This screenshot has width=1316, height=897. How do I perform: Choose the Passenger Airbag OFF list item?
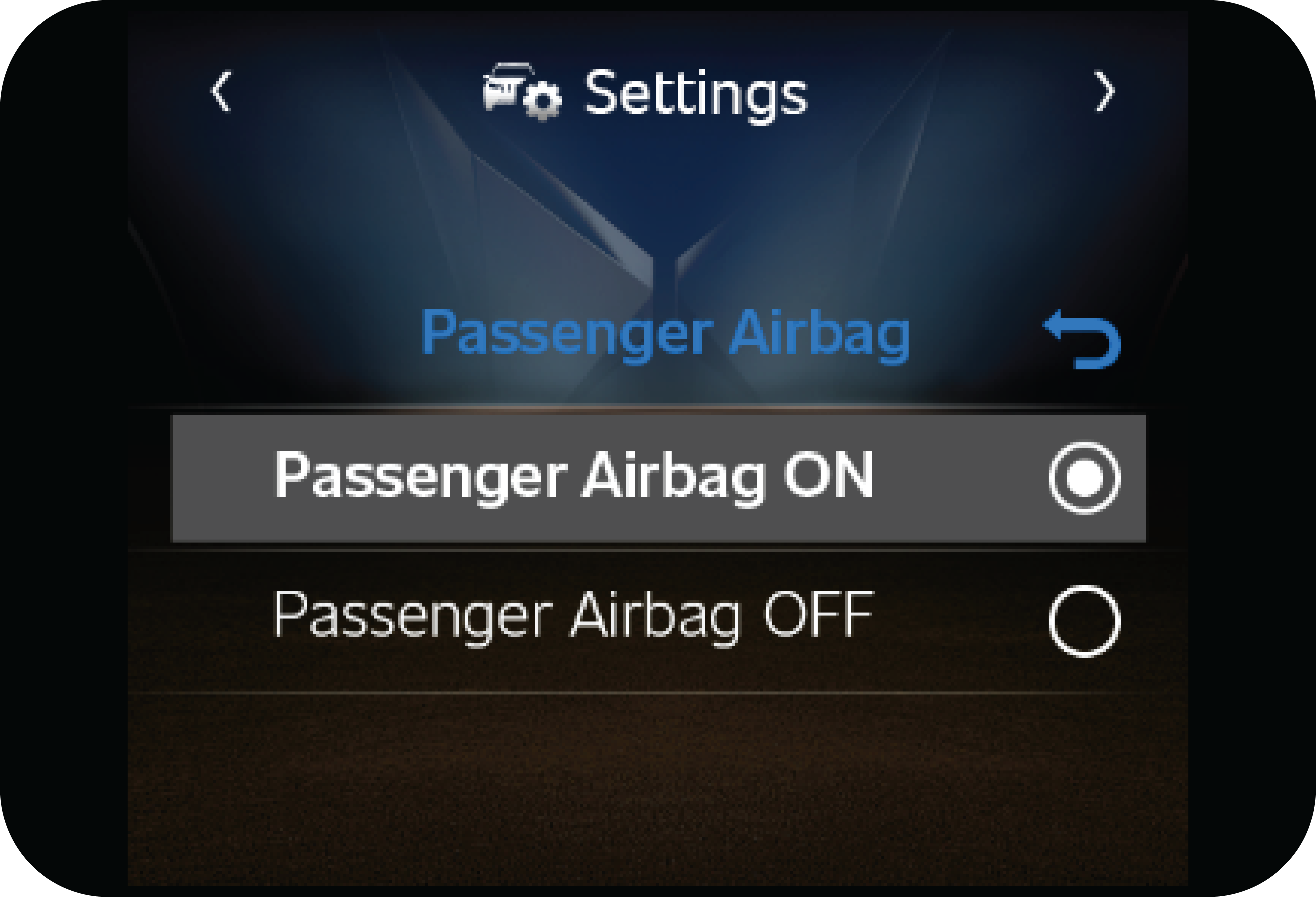coord(573,617)
